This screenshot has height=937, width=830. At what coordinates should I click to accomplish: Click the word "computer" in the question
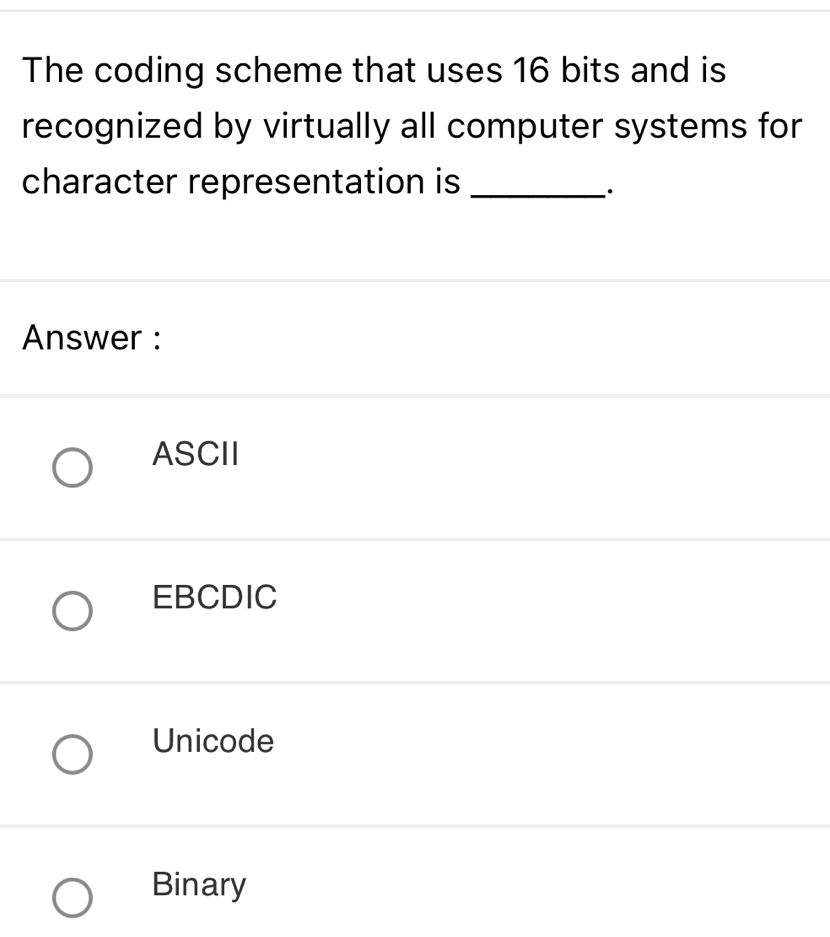coord(533,127)
